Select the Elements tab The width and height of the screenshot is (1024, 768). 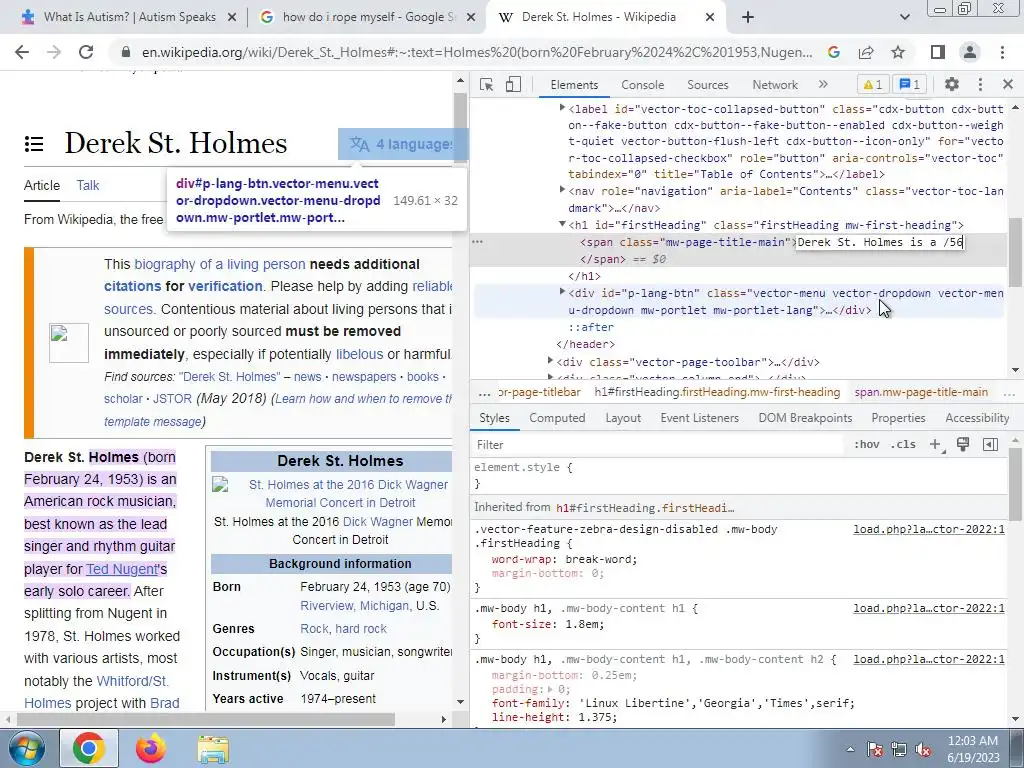(x=574, y=85)
